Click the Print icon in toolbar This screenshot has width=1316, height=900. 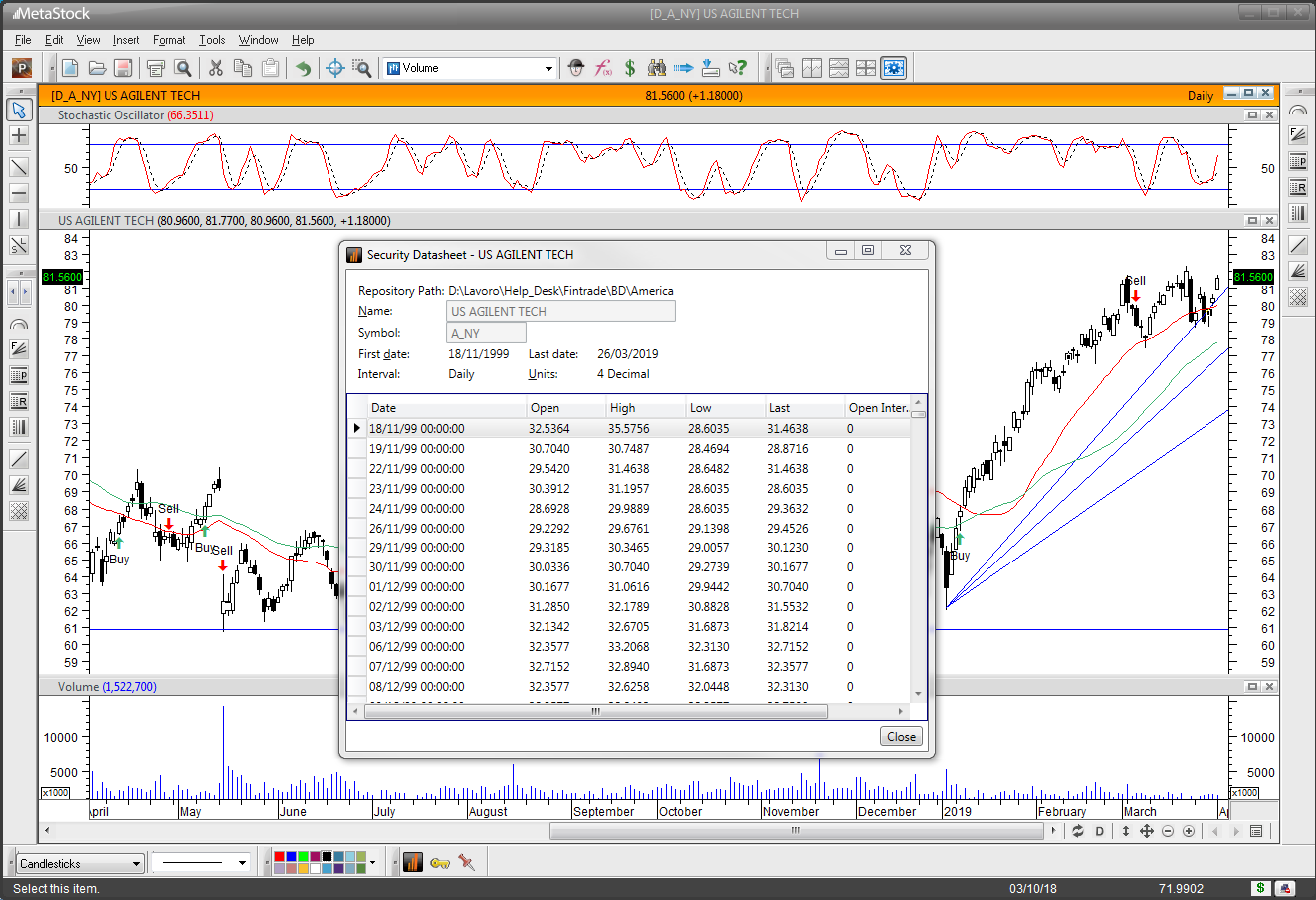coord(155,68)
